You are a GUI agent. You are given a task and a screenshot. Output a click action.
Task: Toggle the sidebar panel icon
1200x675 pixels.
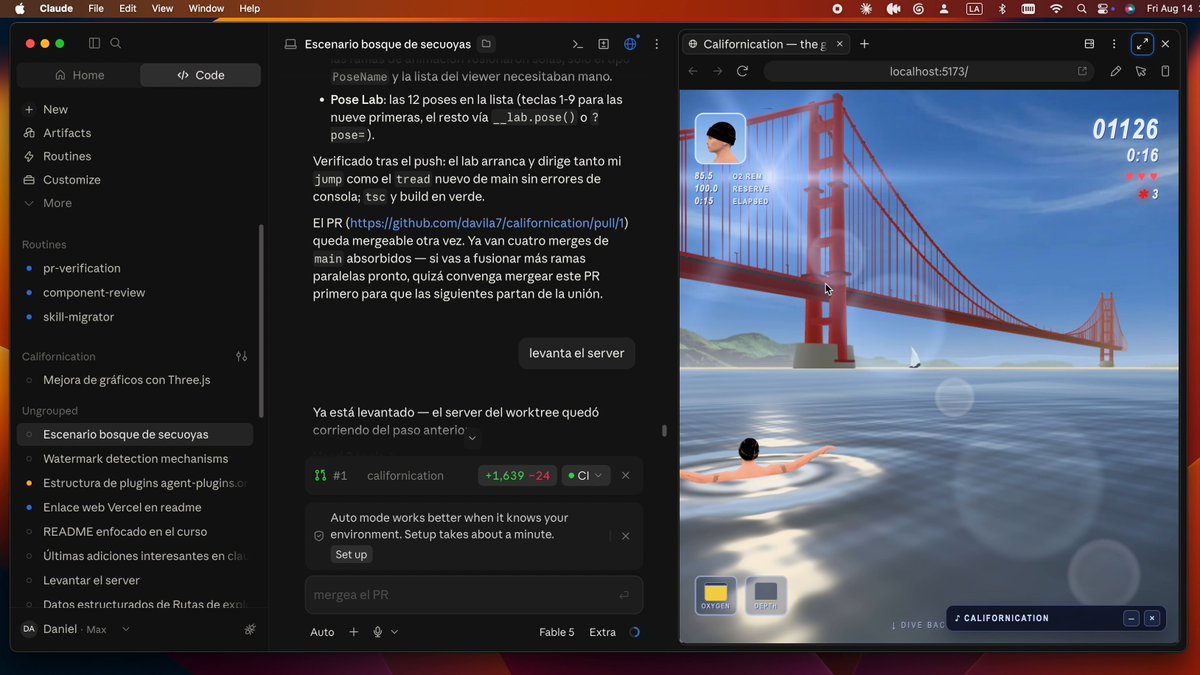click(94, 43)
